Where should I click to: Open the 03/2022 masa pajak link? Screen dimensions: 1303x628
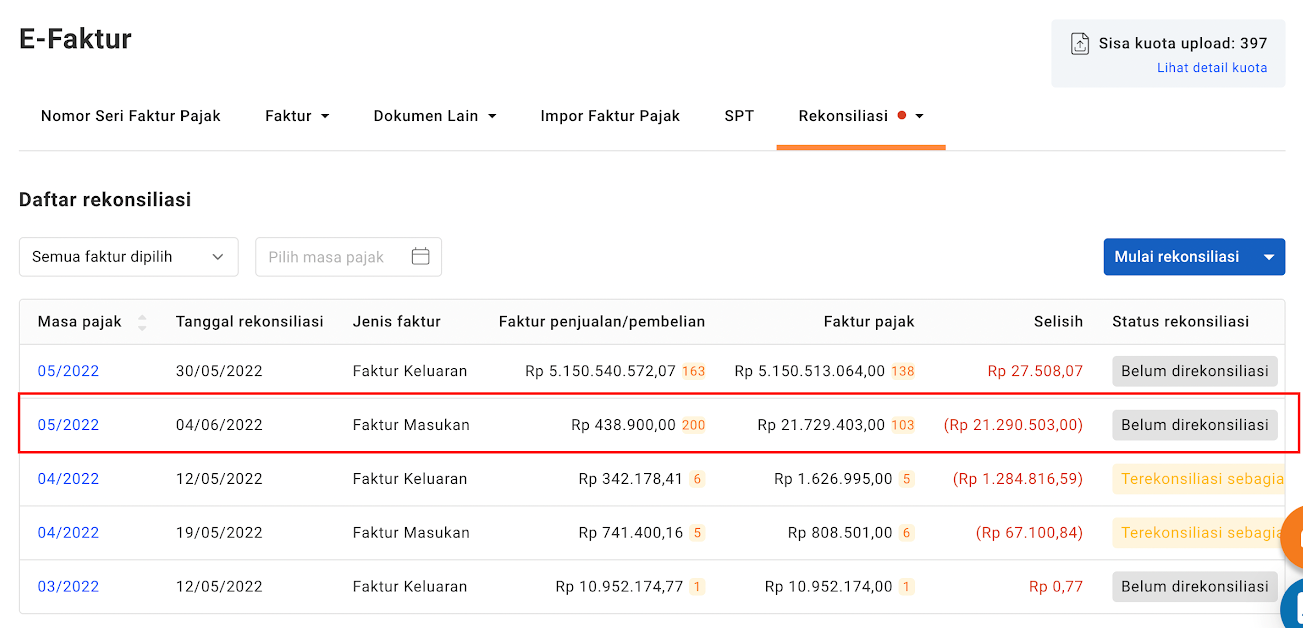tap(68, 587)
